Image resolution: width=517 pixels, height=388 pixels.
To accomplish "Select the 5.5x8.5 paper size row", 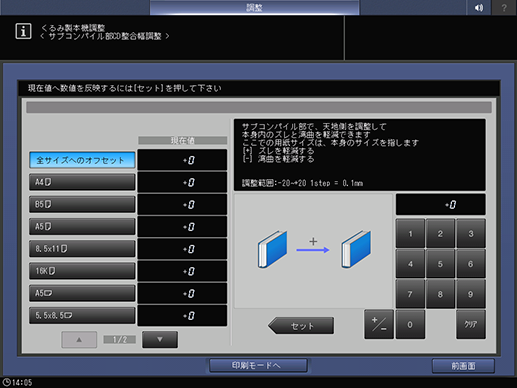I will tap(82, 315).
